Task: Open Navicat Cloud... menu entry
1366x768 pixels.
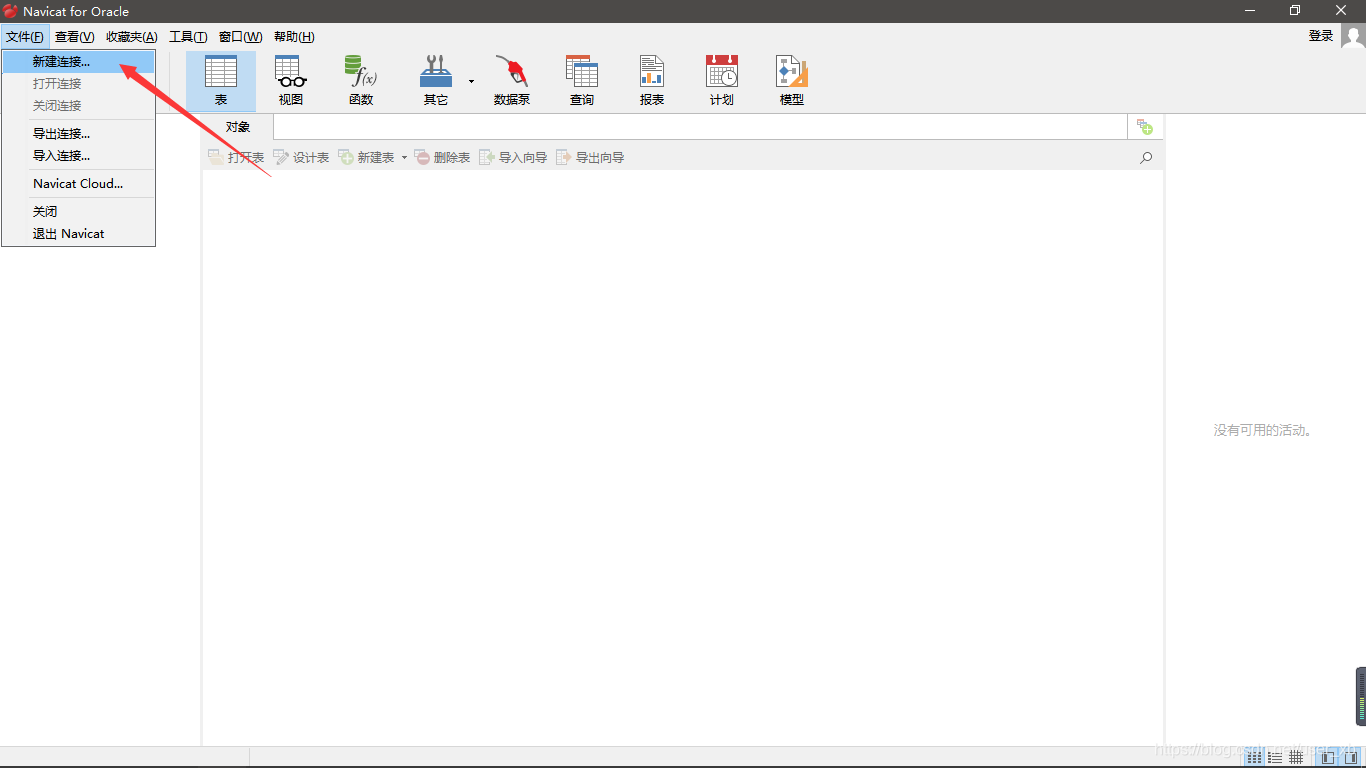Action: click(x=78, y=184)
